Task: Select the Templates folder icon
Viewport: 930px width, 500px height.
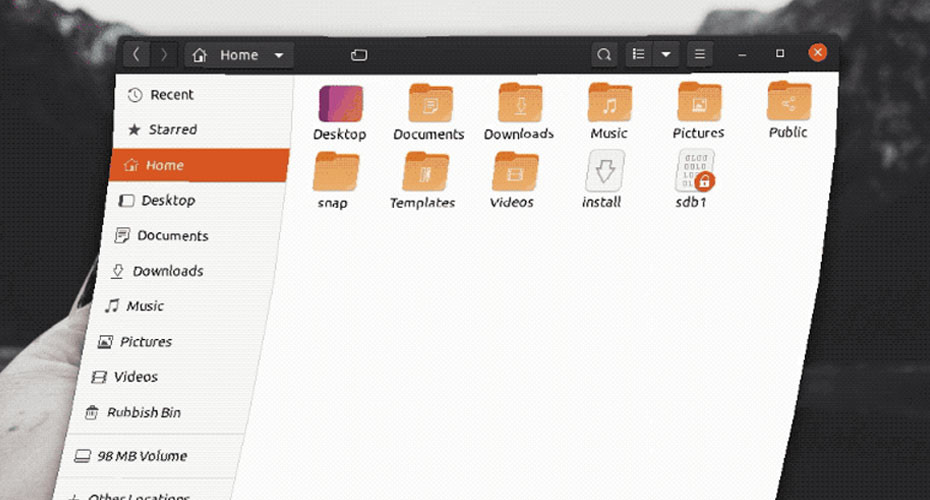Action: (x=425, y=171)
